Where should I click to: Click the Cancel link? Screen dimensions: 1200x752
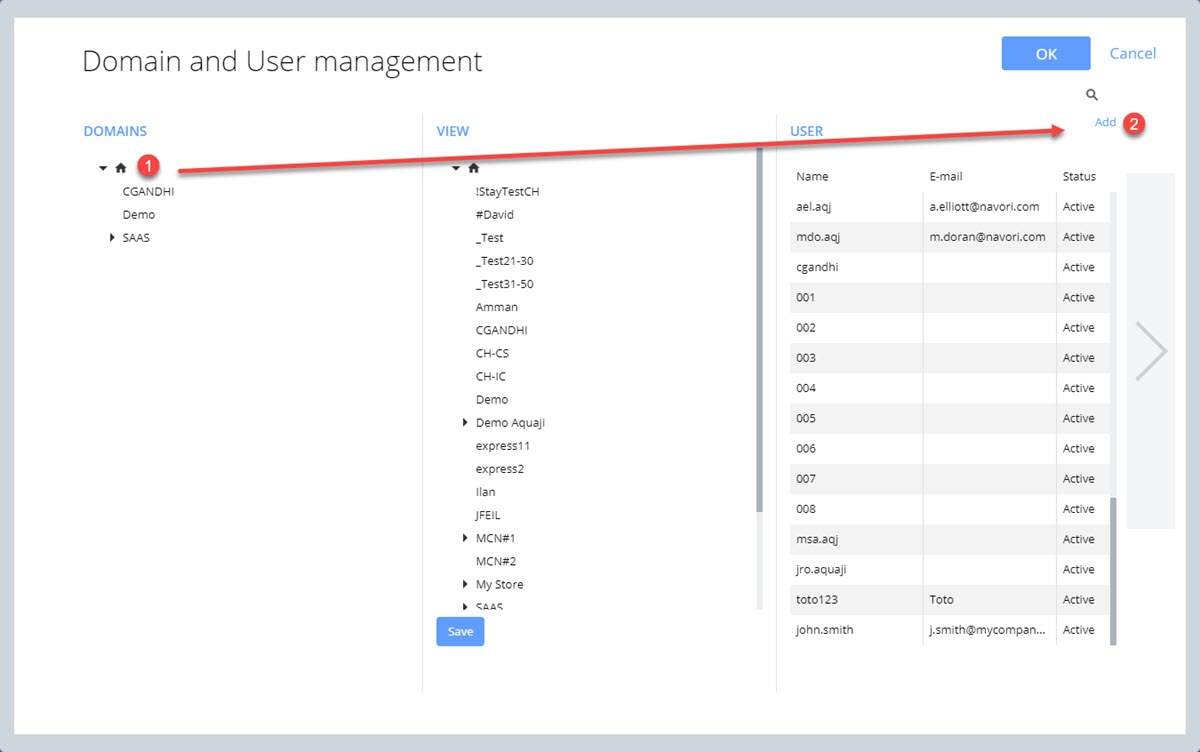(x=1133, y=54)
